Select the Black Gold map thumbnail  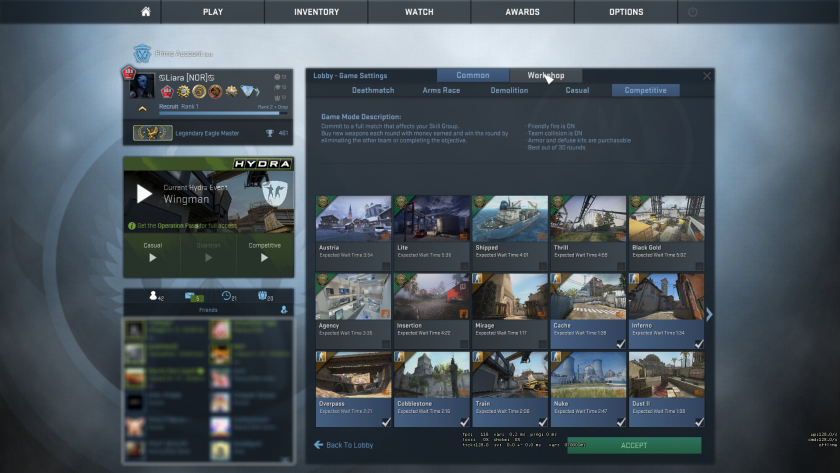click(x=666, y=219)
